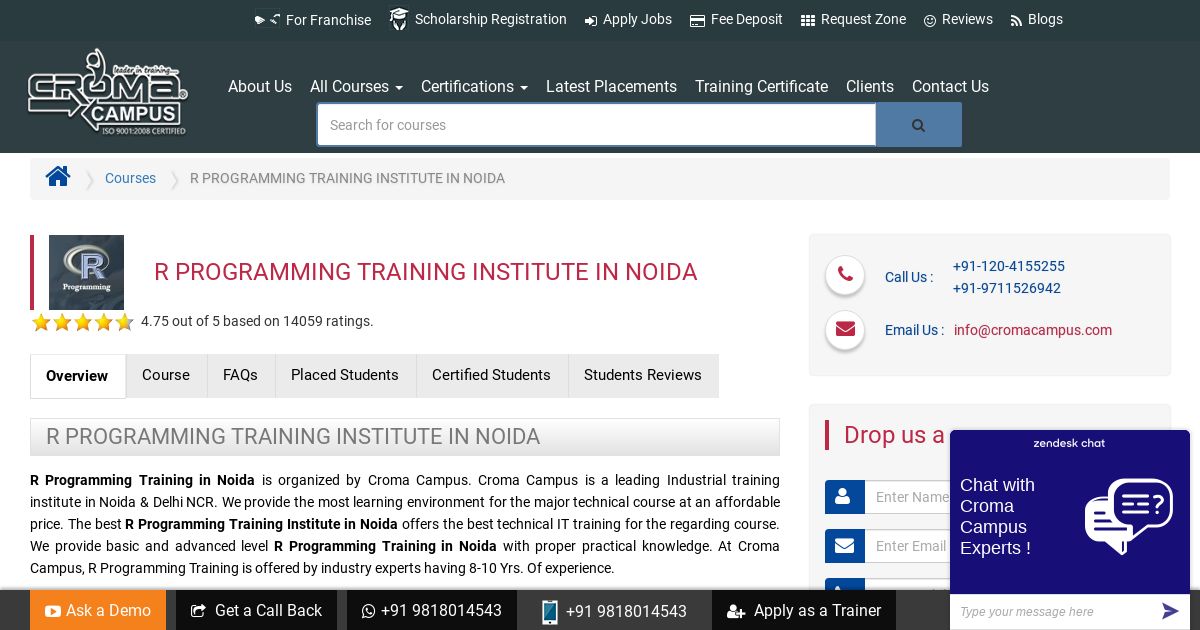Click Apply as a Trainer button
The height and width of the screenshot is (630, 1200).
pos(804,610)
